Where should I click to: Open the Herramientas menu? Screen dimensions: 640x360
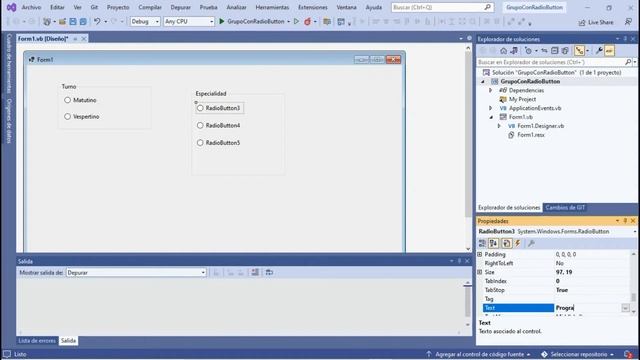click(272, 7)
